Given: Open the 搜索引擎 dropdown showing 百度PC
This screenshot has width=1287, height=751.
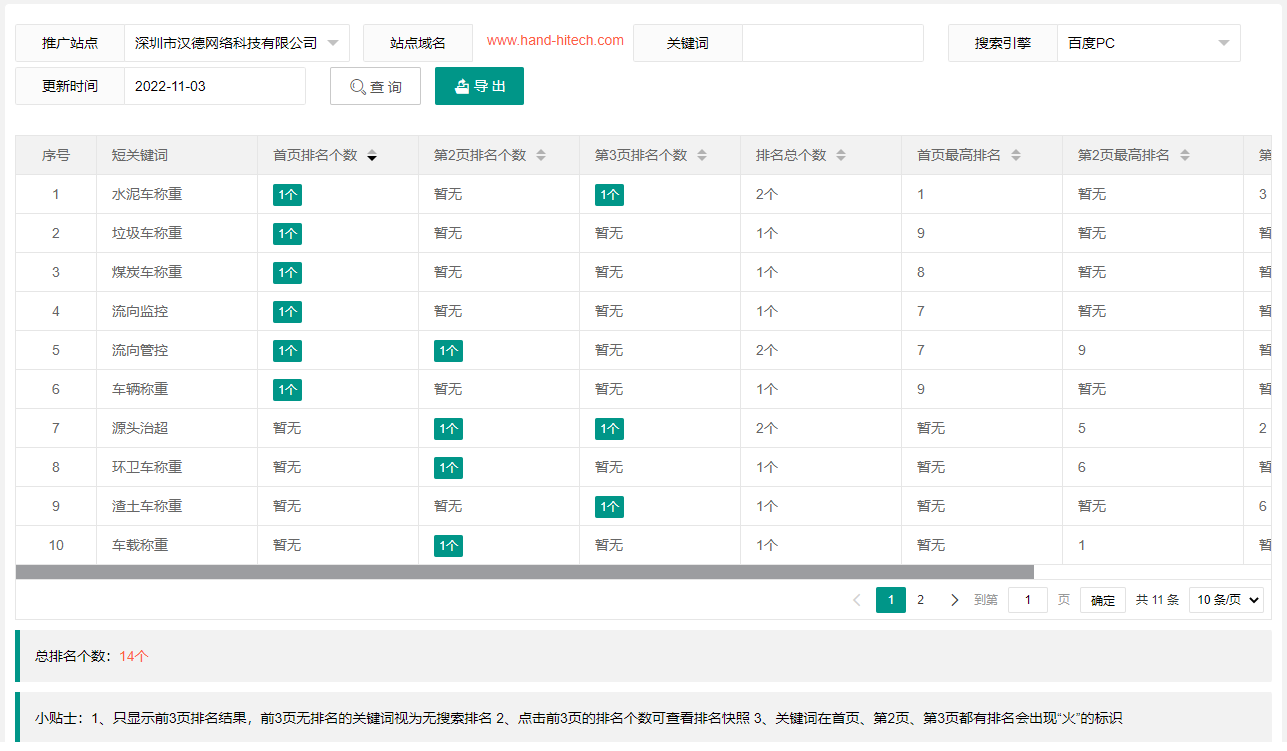Looking at the screenshot, I should pos(1148,43).
